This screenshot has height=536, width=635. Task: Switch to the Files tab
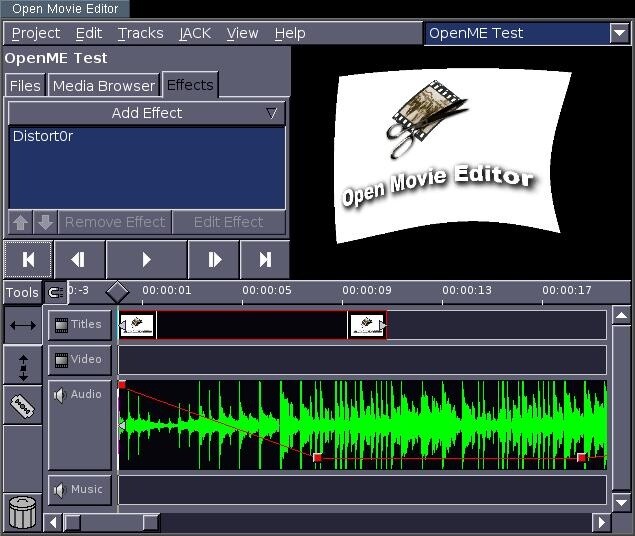click(x=25, y=86)
